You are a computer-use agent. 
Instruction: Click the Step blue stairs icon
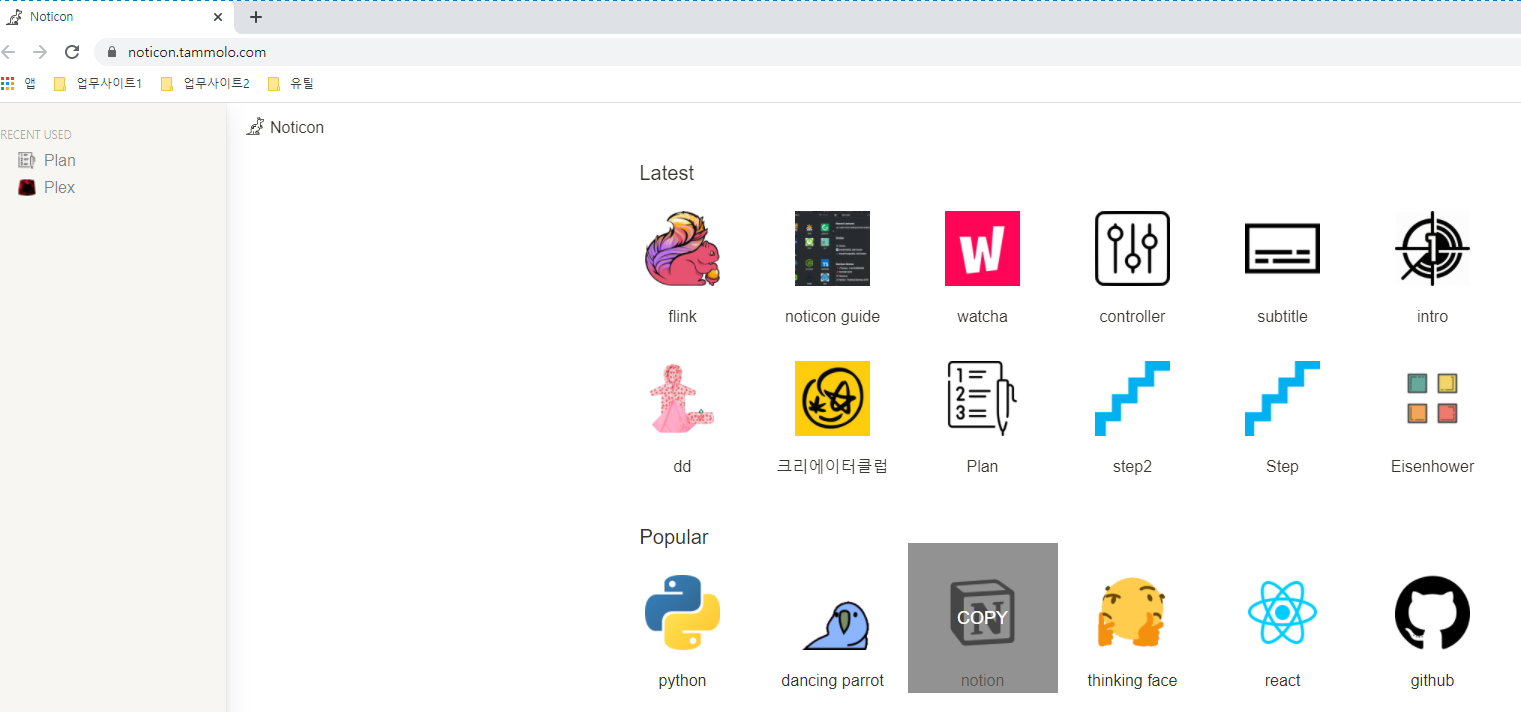pos(1282,398)
